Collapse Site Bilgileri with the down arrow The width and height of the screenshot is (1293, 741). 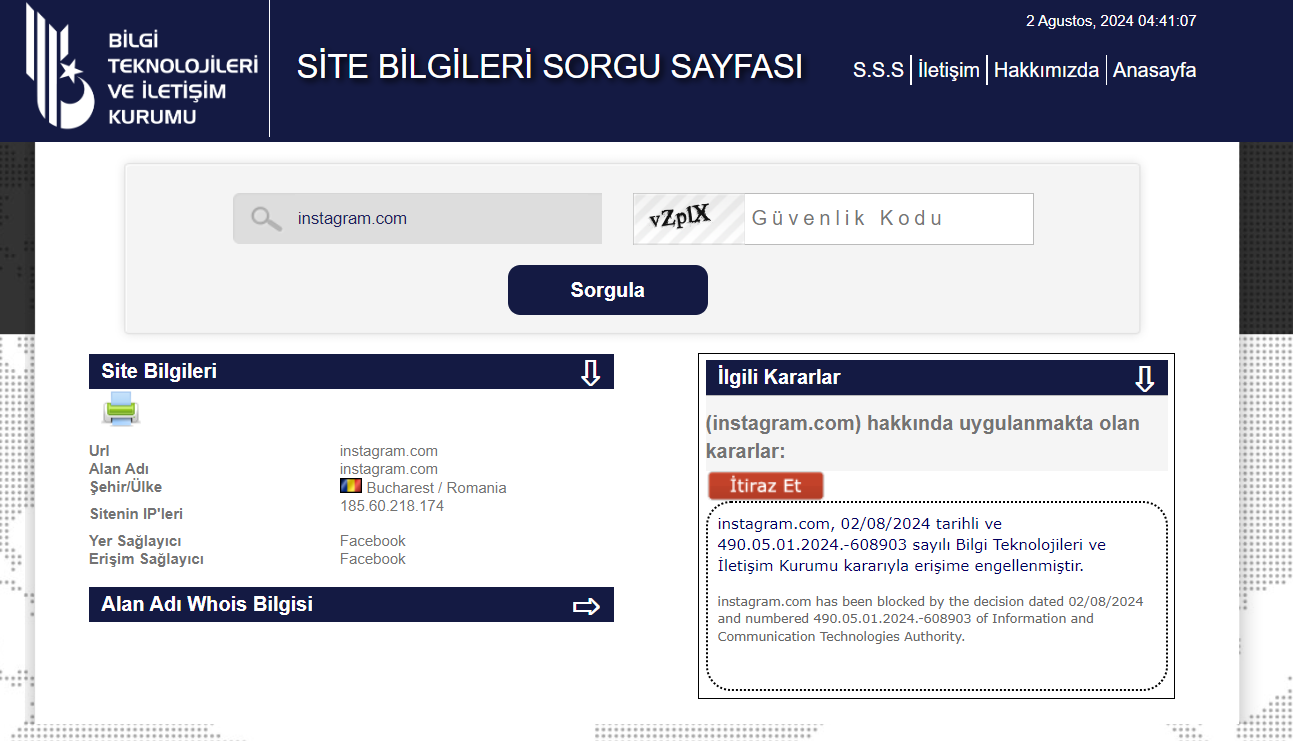(x=590, y=372)
